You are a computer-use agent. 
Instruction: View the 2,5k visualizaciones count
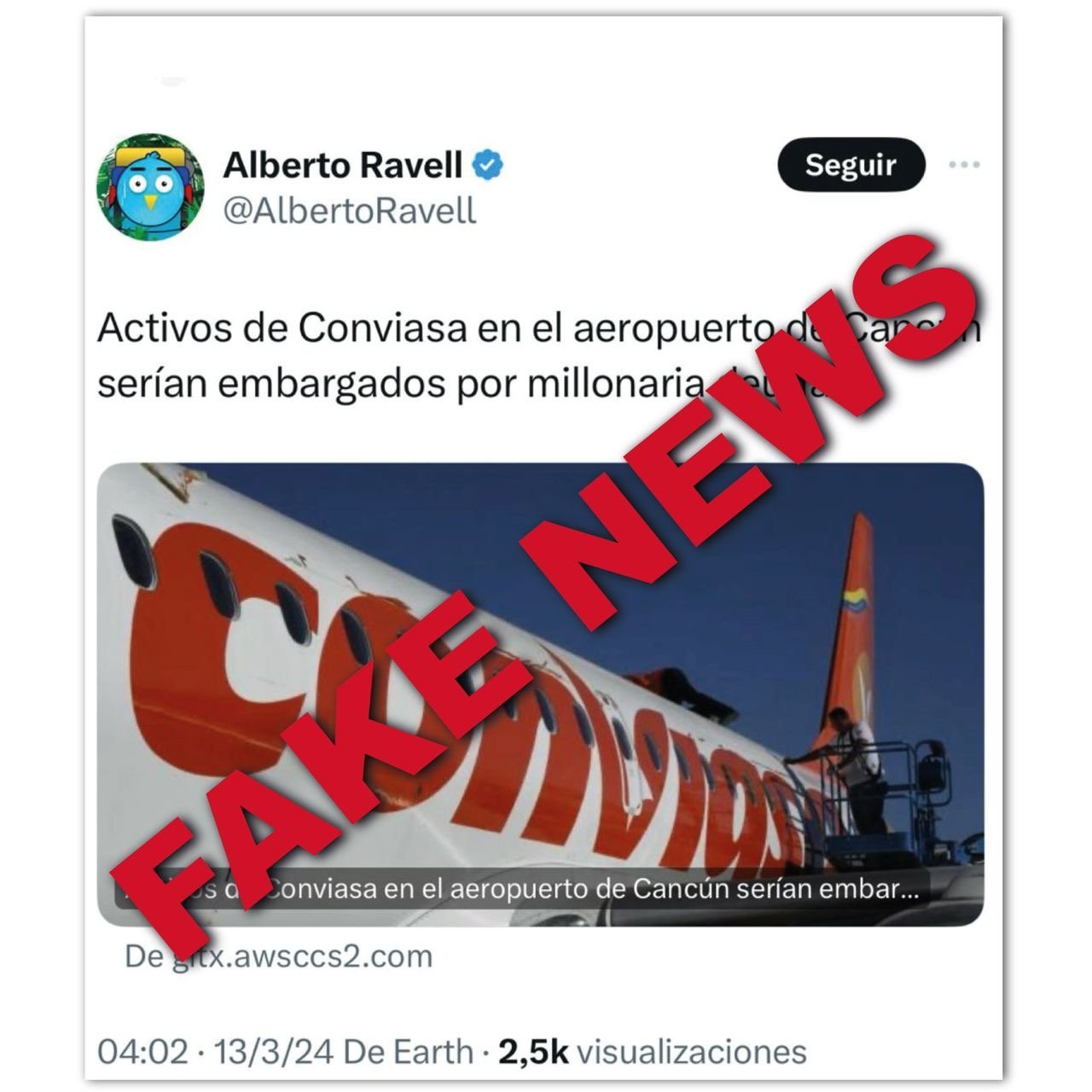[653, 1052]
